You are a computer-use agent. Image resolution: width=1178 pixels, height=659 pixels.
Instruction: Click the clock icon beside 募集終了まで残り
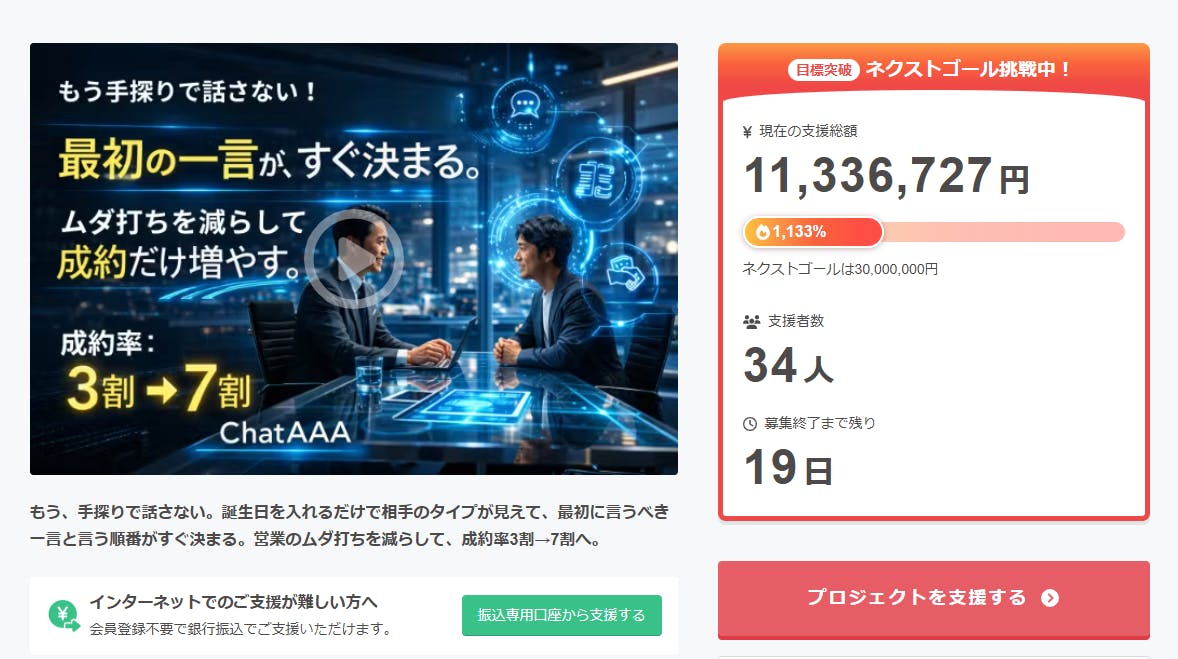click(751, 424)
